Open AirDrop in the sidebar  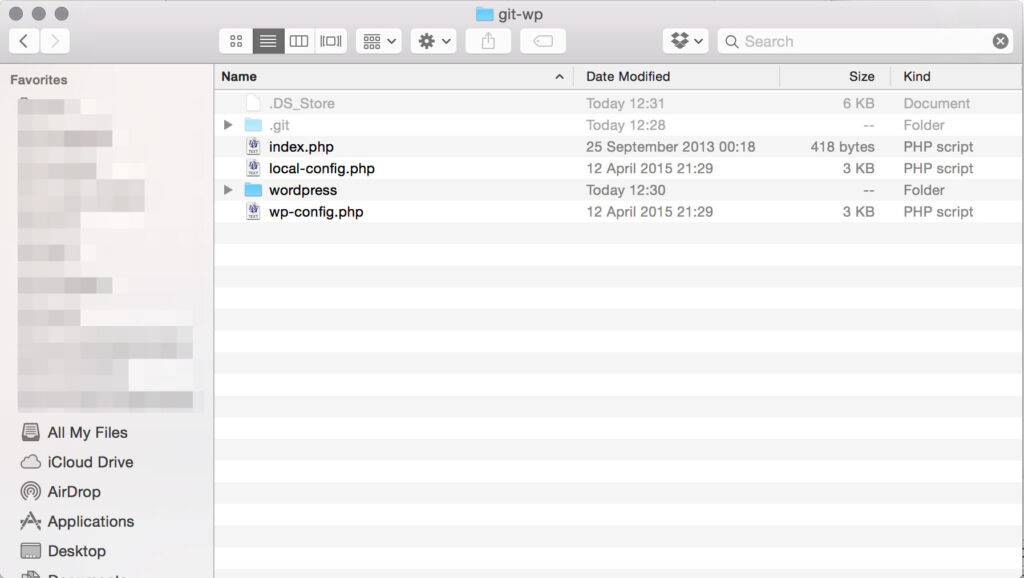click(74, 491)
